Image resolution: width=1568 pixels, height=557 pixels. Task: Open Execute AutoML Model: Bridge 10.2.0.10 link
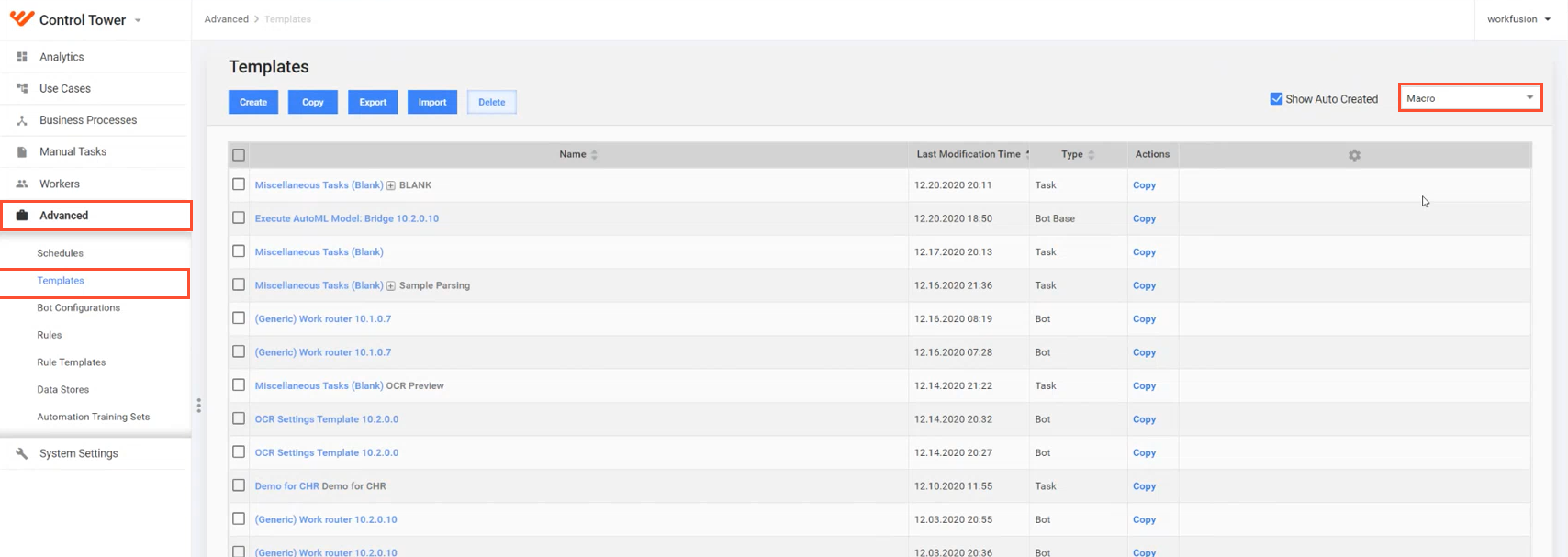point(347,218)
